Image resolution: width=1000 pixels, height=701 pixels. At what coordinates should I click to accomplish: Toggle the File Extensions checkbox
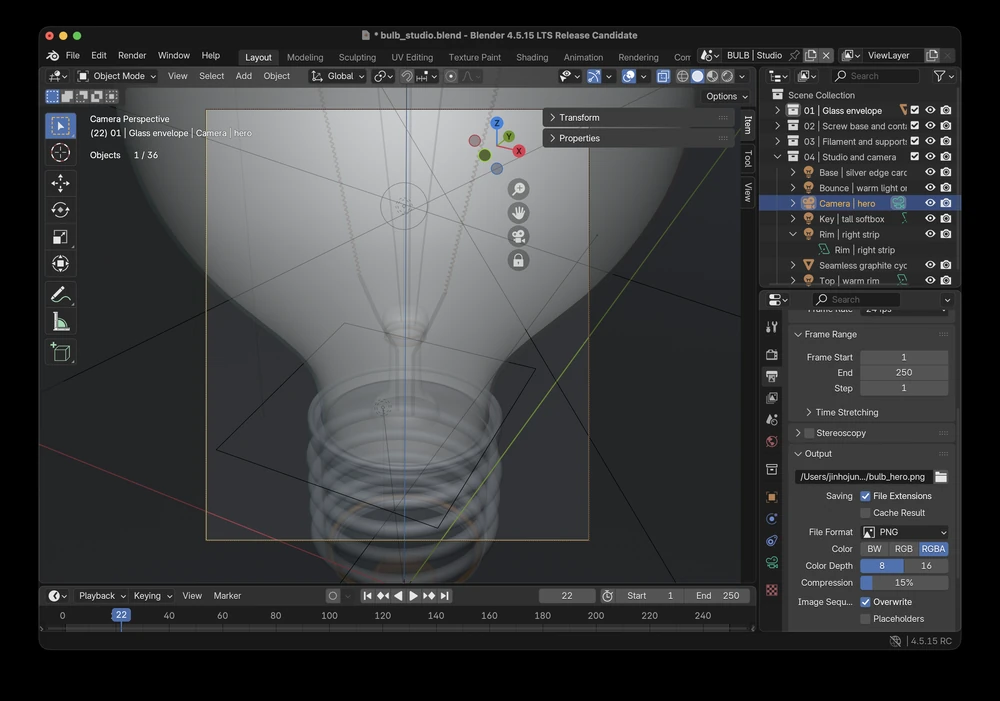[865, 496]
